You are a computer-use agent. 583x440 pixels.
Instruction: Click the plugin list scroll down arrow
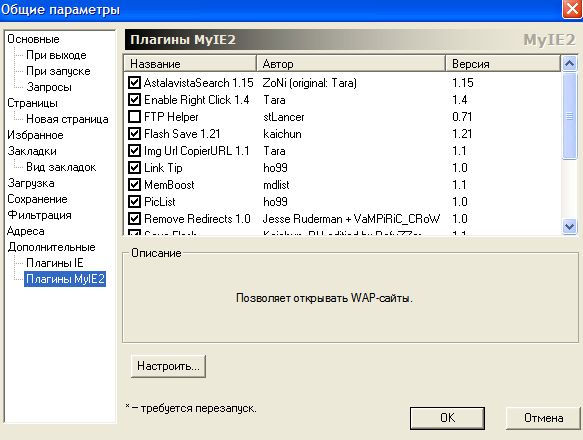tap(570, 226)
